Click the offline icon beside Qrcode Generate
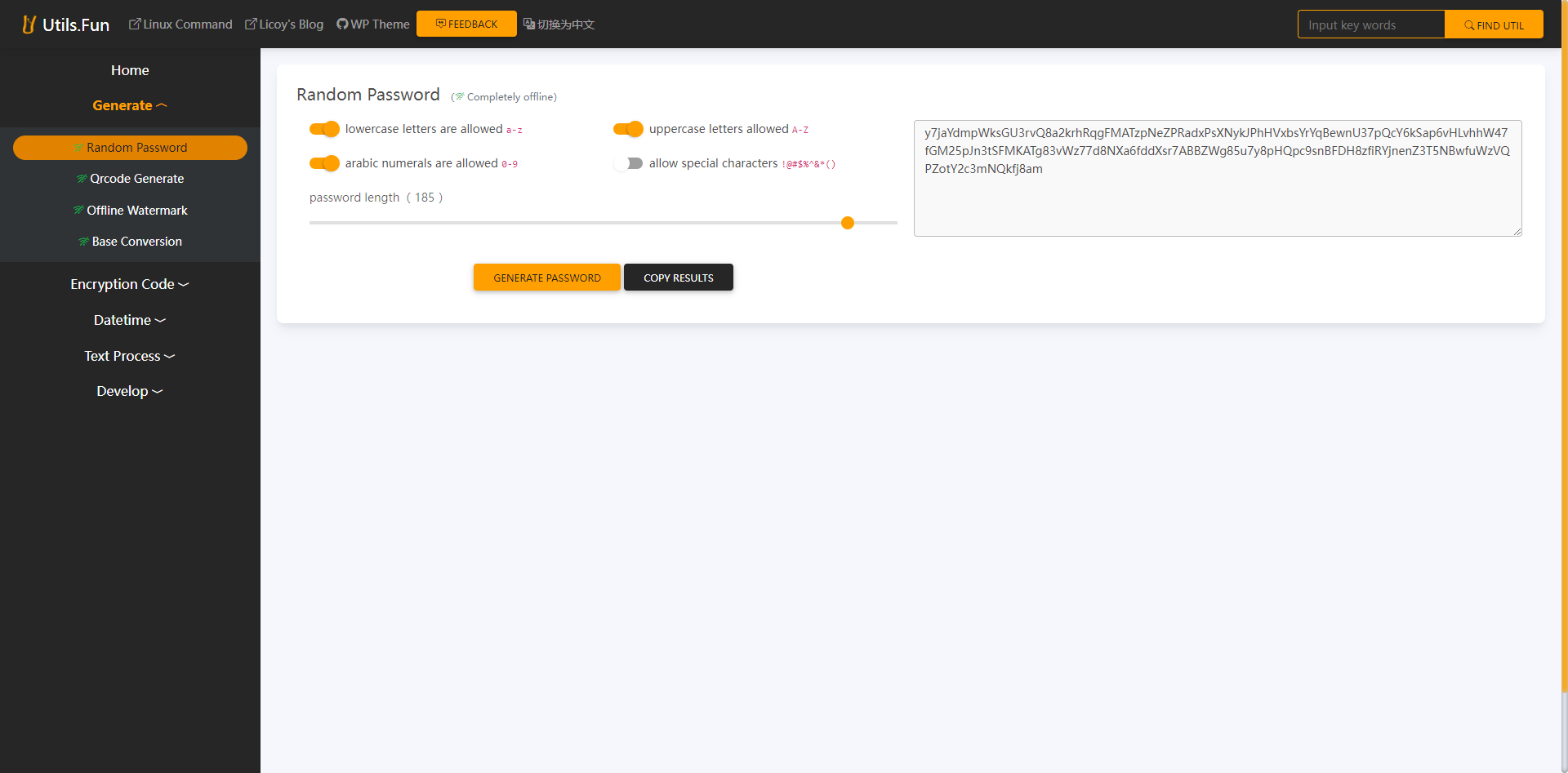 pyautogui.click(x=82, y=179)
